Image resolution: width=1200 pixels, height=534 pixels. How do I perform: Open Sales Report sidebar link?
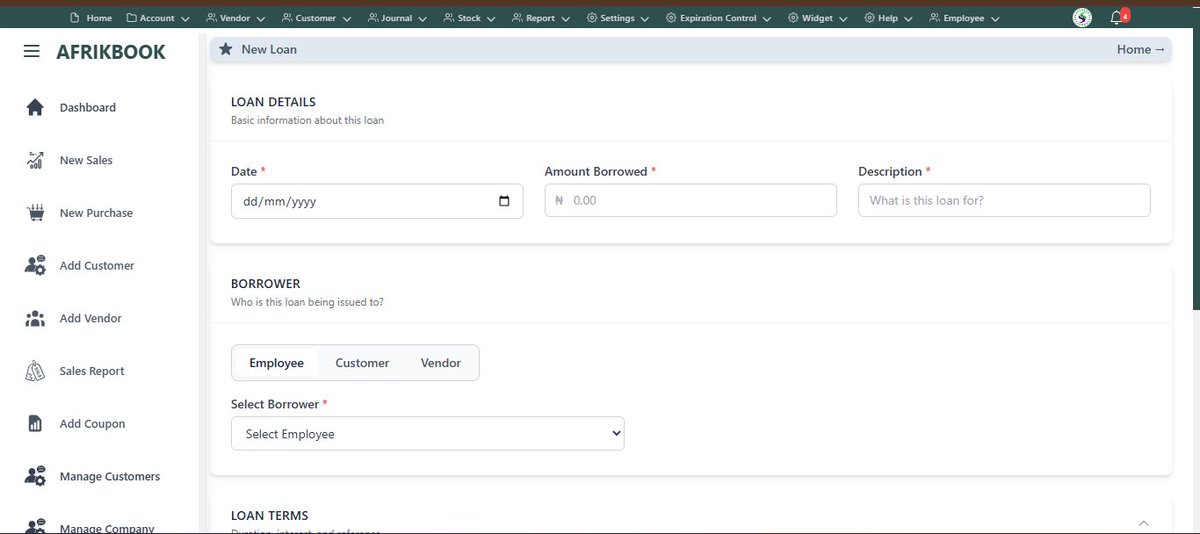(x=92, y=371)
